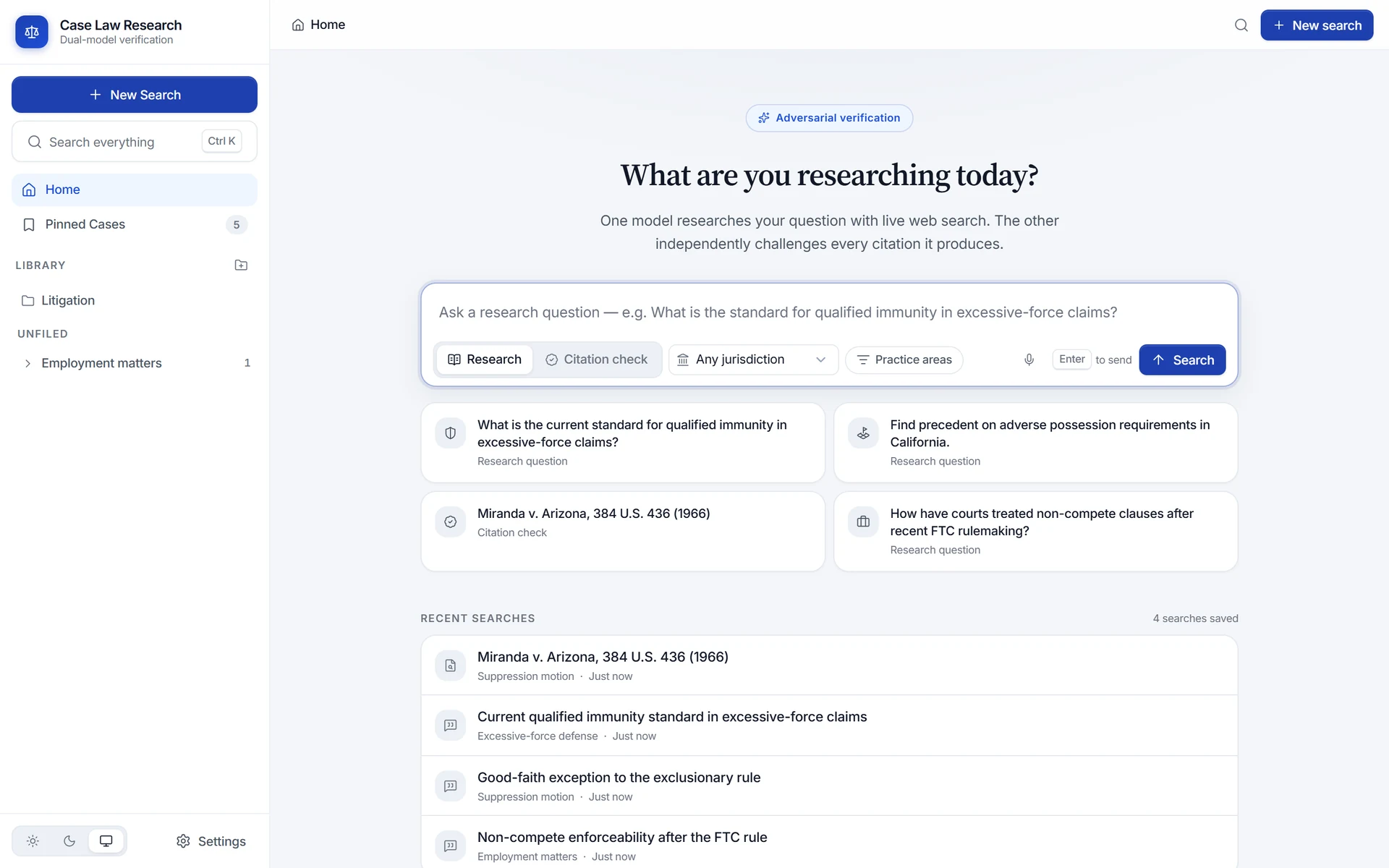Screen dimensions: 1389x868
Task: Select suggestion about adverse possession in California
Action: pyautogui.click(x=1035, y=443)
